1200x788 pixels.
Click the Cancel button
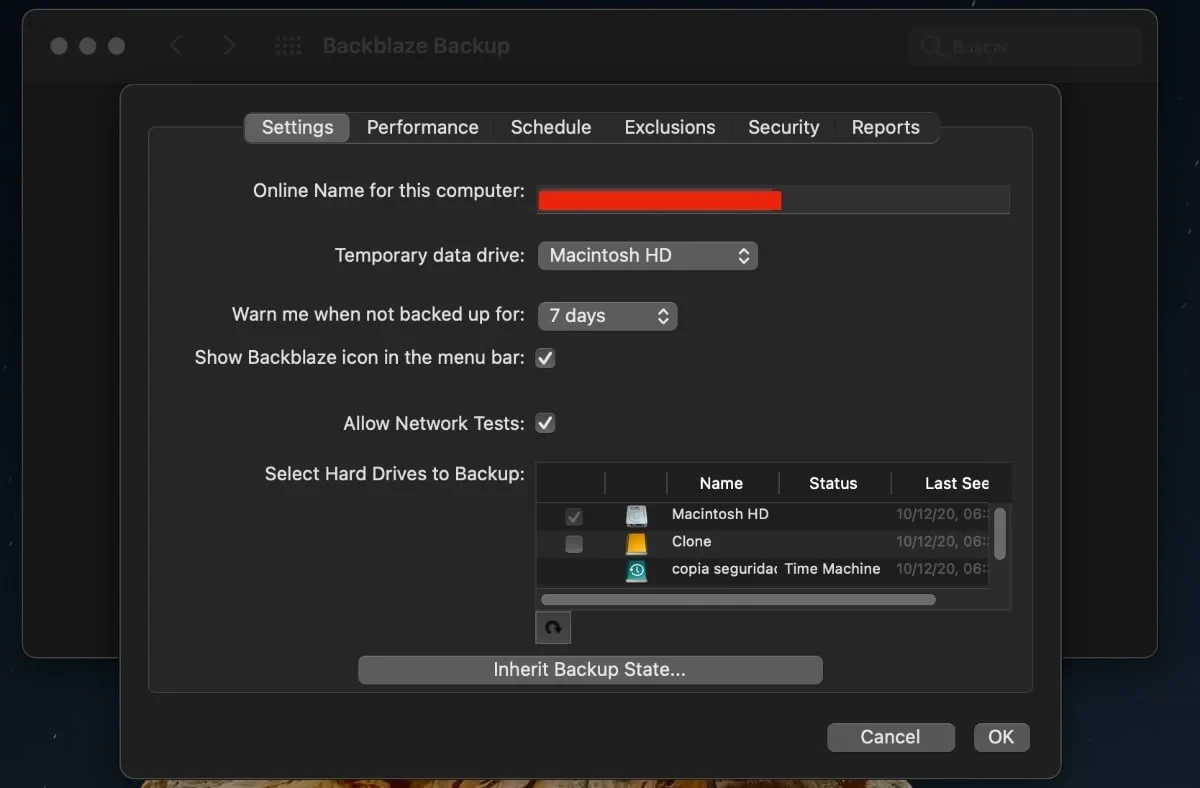point(891,737)
